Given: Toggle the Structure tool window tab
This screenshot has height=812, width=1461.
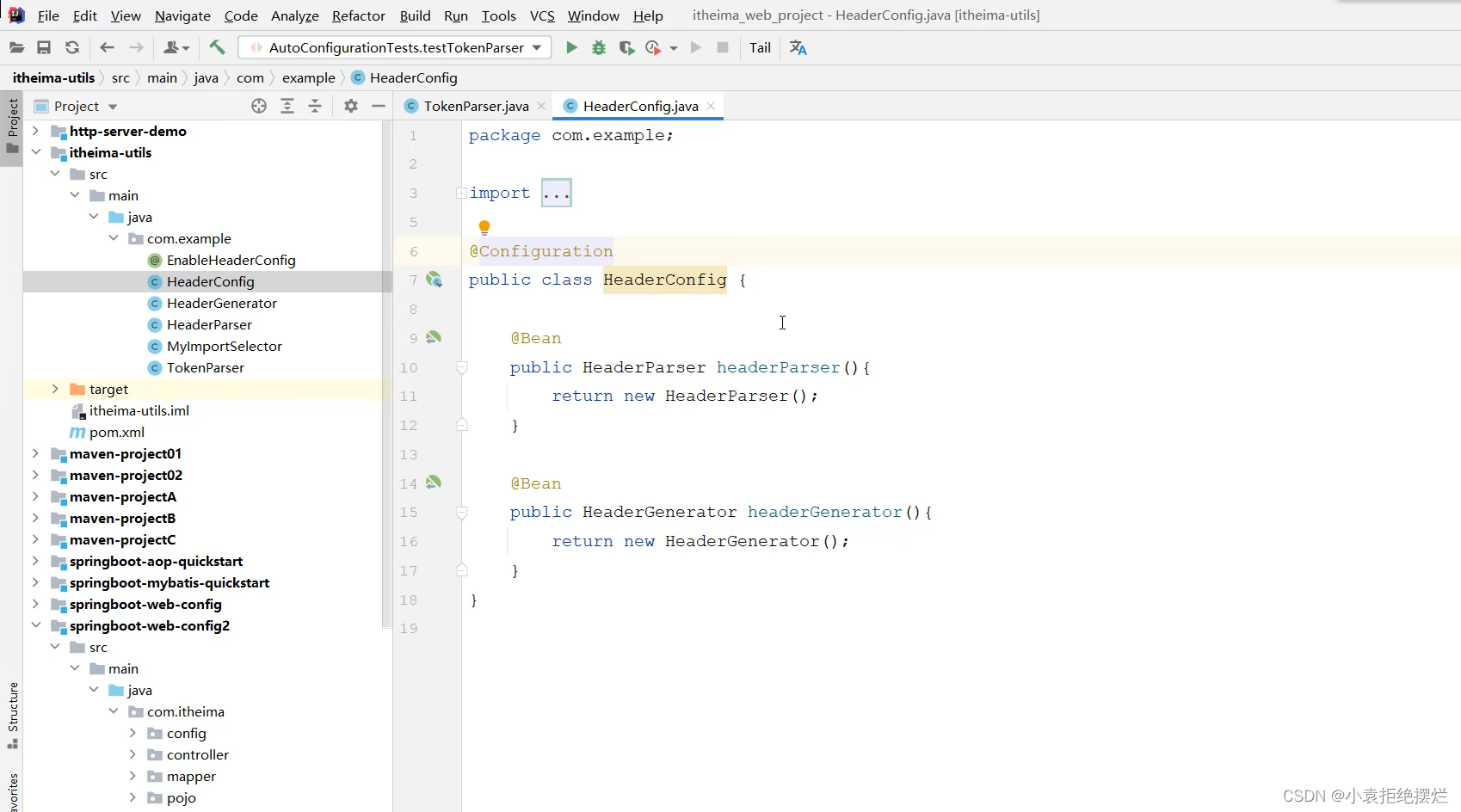Looking at the screenshot, I should pos(12,715).
